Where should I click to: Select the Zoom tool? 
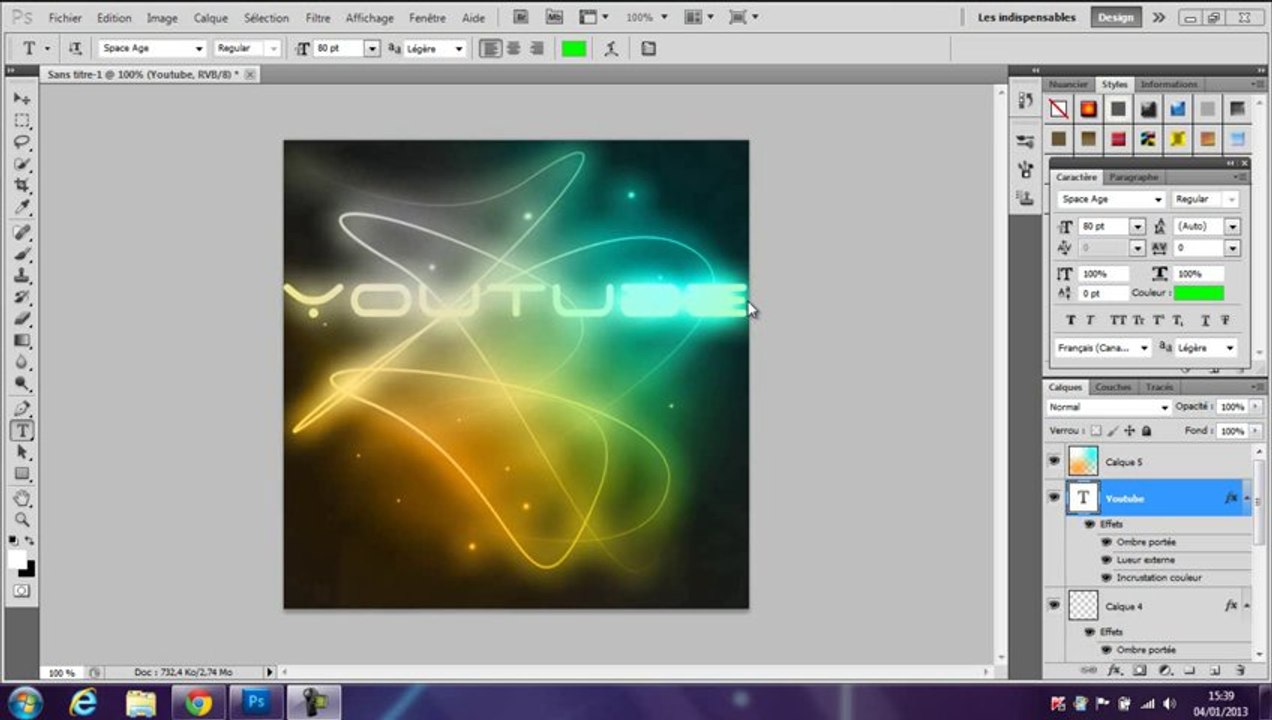pos(22,520)
